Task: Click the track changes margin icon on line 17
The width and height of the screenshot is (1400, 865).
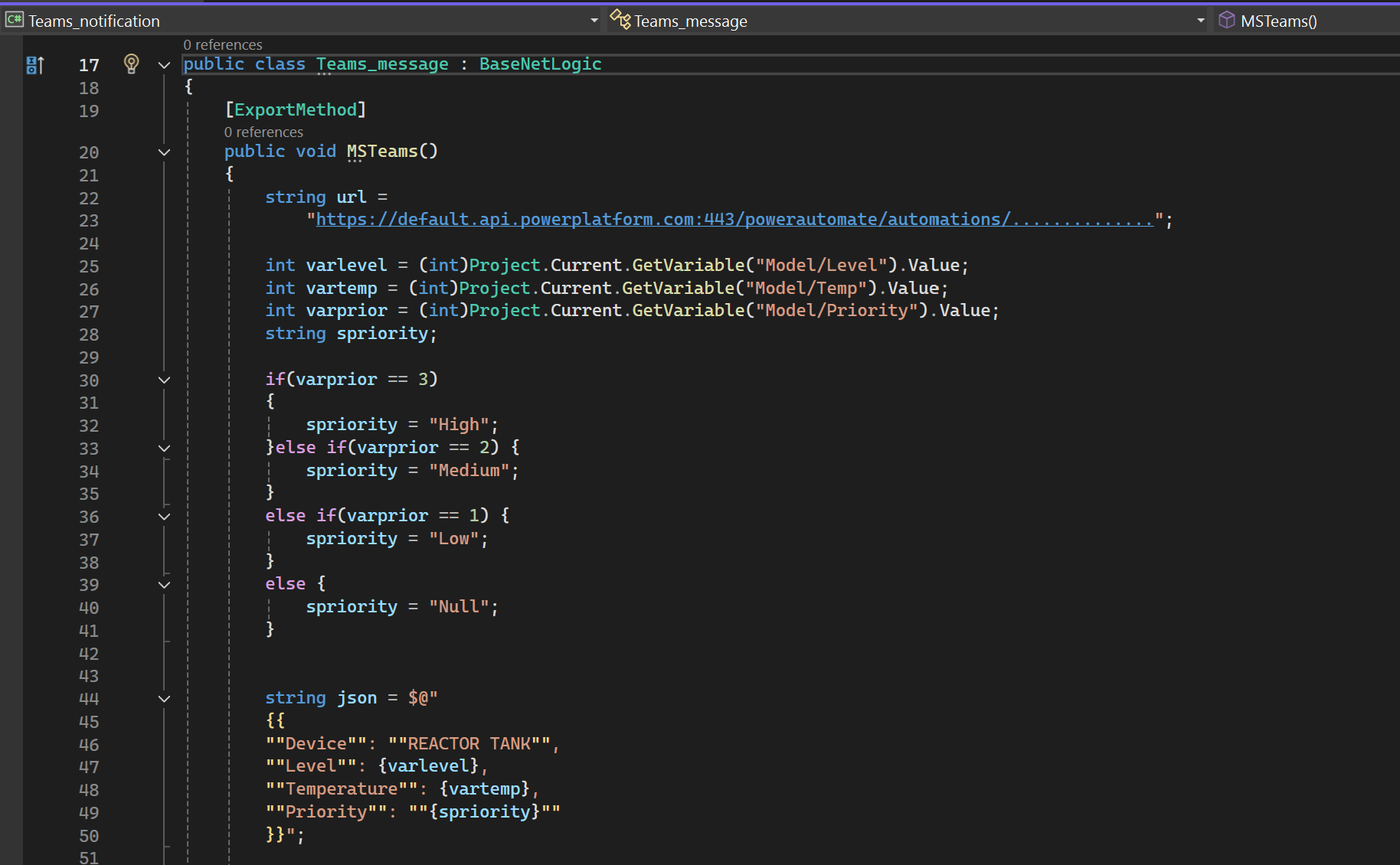Action: point(35,65)
